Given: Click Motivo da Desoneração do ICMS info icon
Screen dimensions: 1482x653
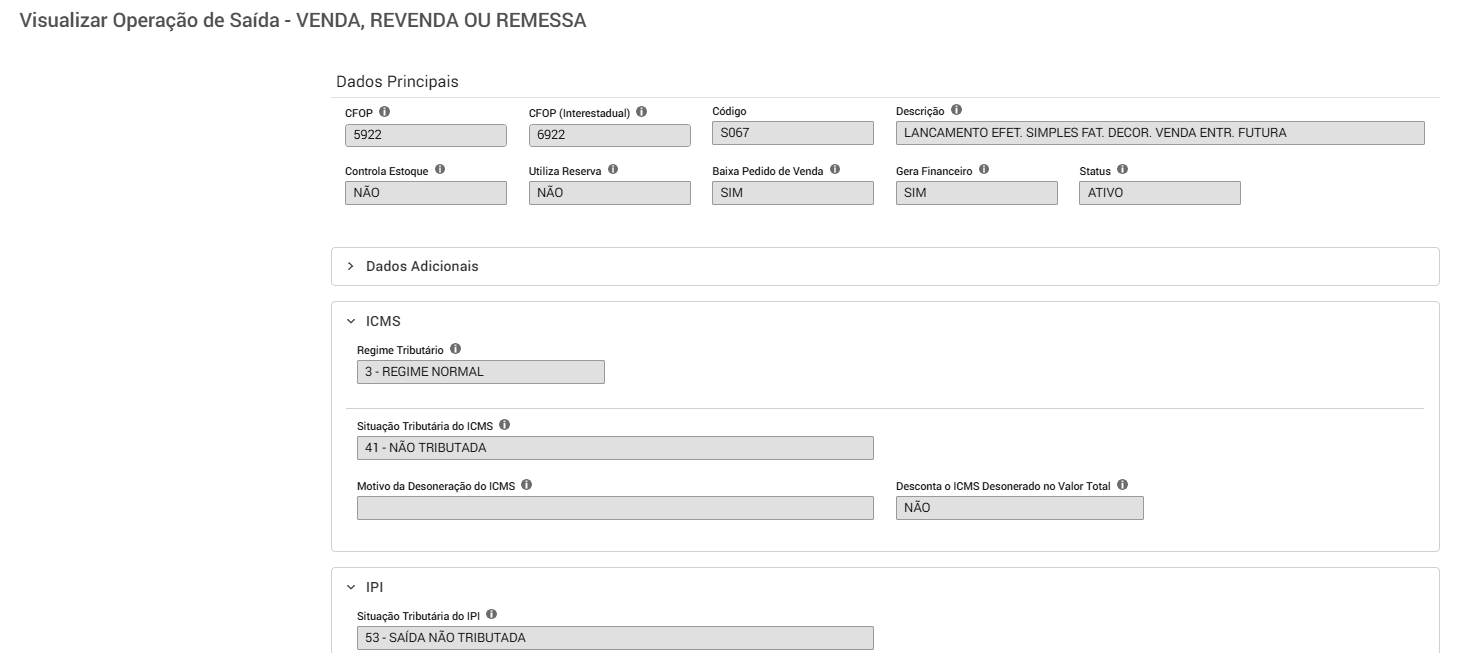Looking at the screenshot, I should [x=526, y=485].
